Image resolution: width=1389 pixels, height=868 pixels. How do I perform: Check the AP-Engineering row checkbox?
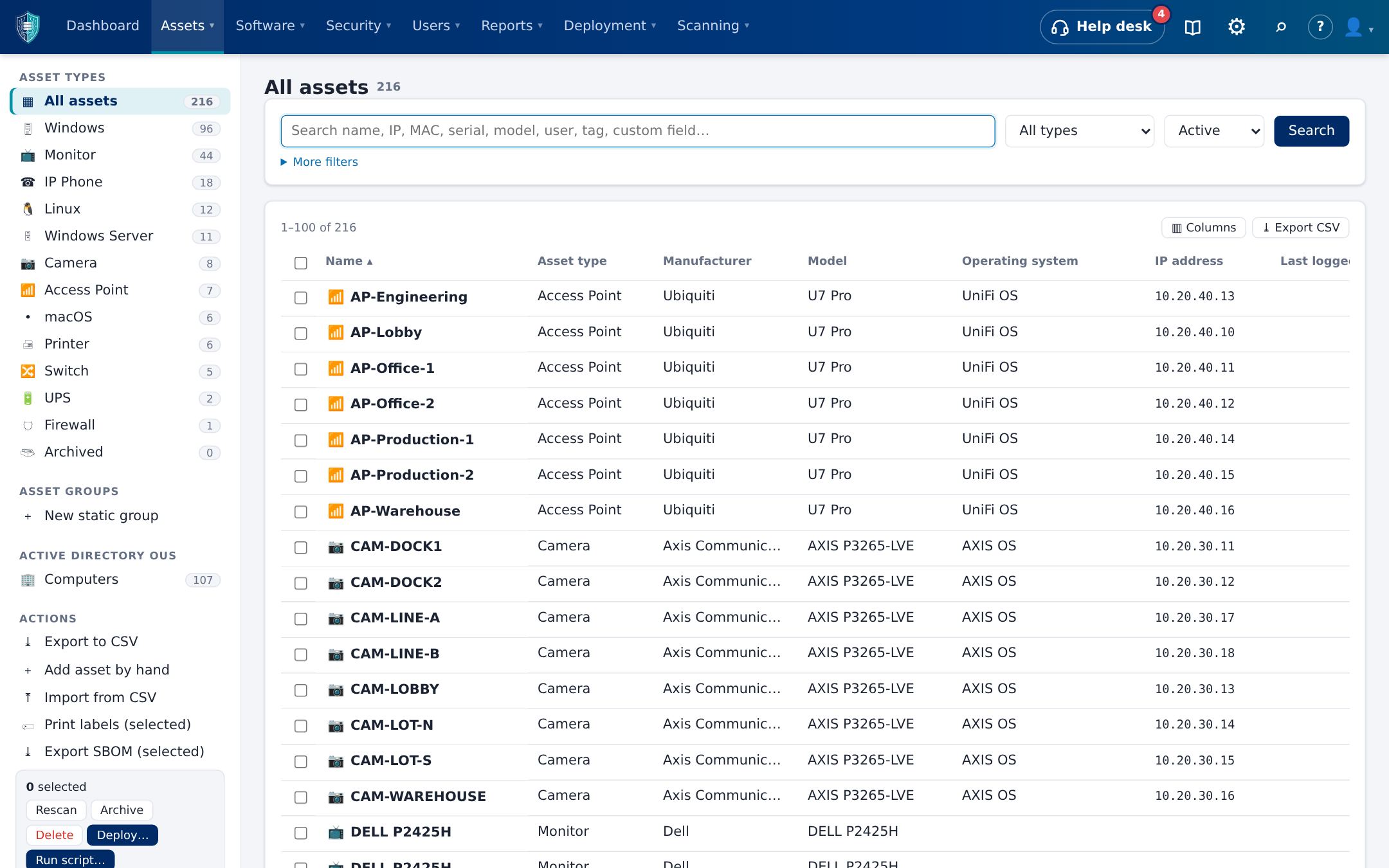tap(301, 298)
